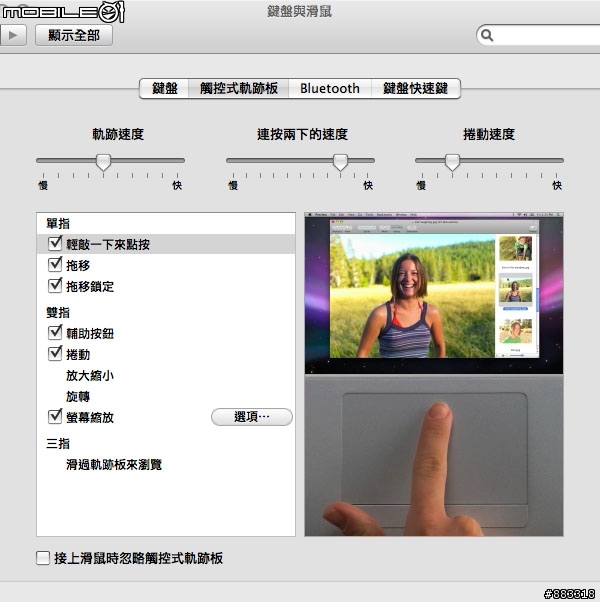
Task: Toggle the 輕敲一下來點按 checkbox
Action: [x=55, y=243]
